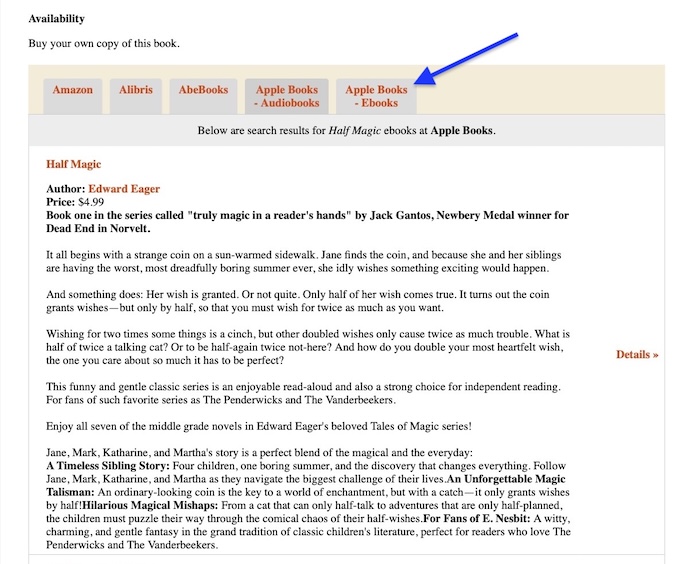Open the Details » link
Screen dimensions: 690x564
coord(637,355)
